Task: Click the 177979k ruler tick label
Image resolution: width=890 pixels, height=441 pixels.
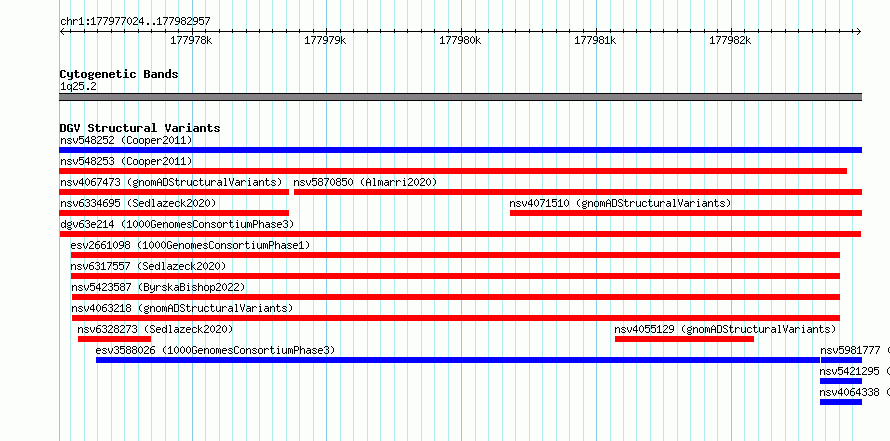Action: 325,40
